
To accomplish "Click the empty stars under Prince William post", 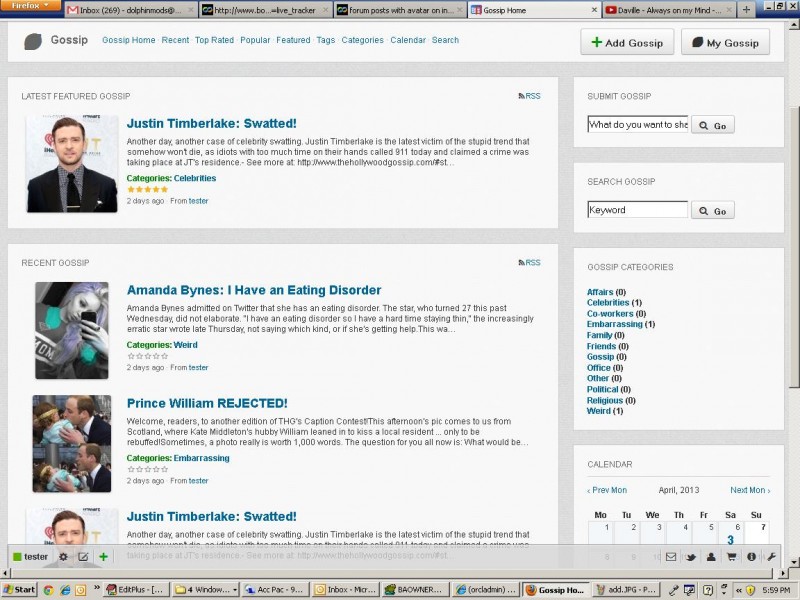I will 147,469.
